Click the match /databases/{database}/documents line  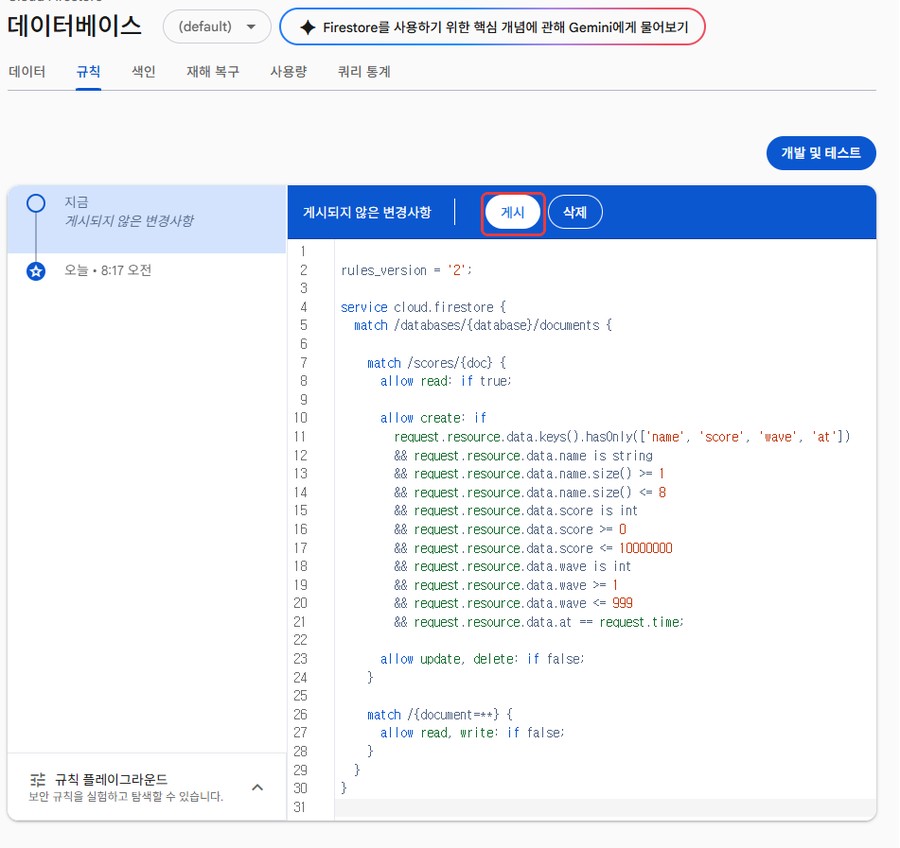[483, 326]
